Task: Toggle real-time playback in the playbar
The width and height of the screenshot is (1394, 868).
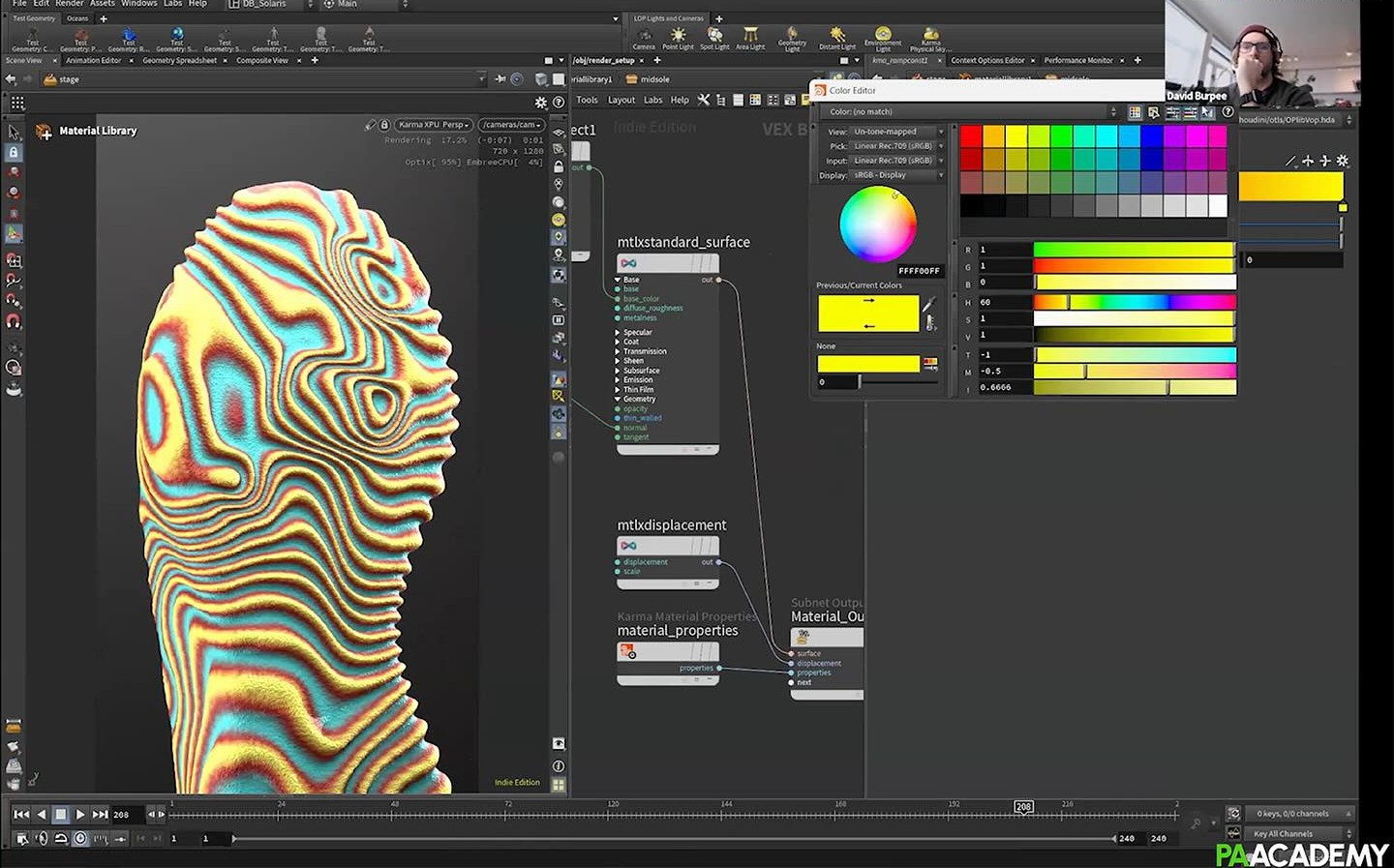Action: pos(80,839)
